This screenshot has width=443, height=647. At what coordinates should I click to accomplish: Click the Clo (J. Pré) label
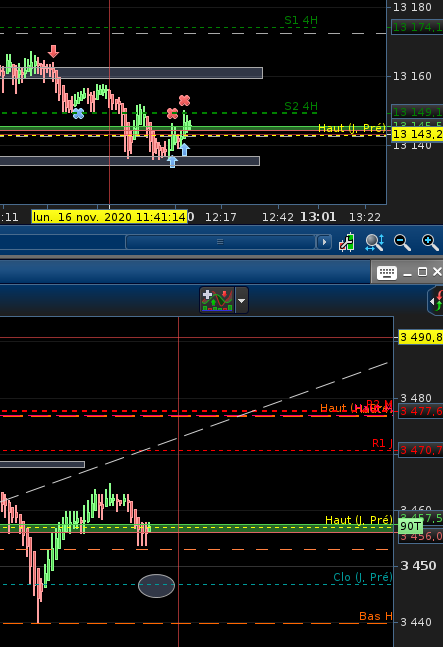click(363, 577)
